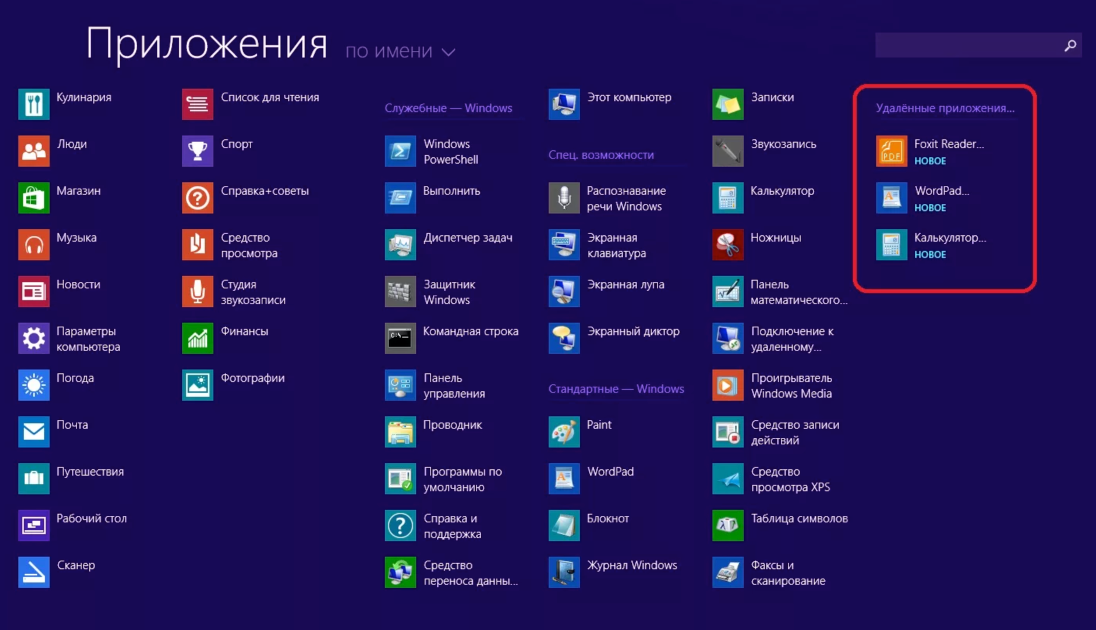
Task: Open Экранная клавиатура icon
Action: [564, 245]
